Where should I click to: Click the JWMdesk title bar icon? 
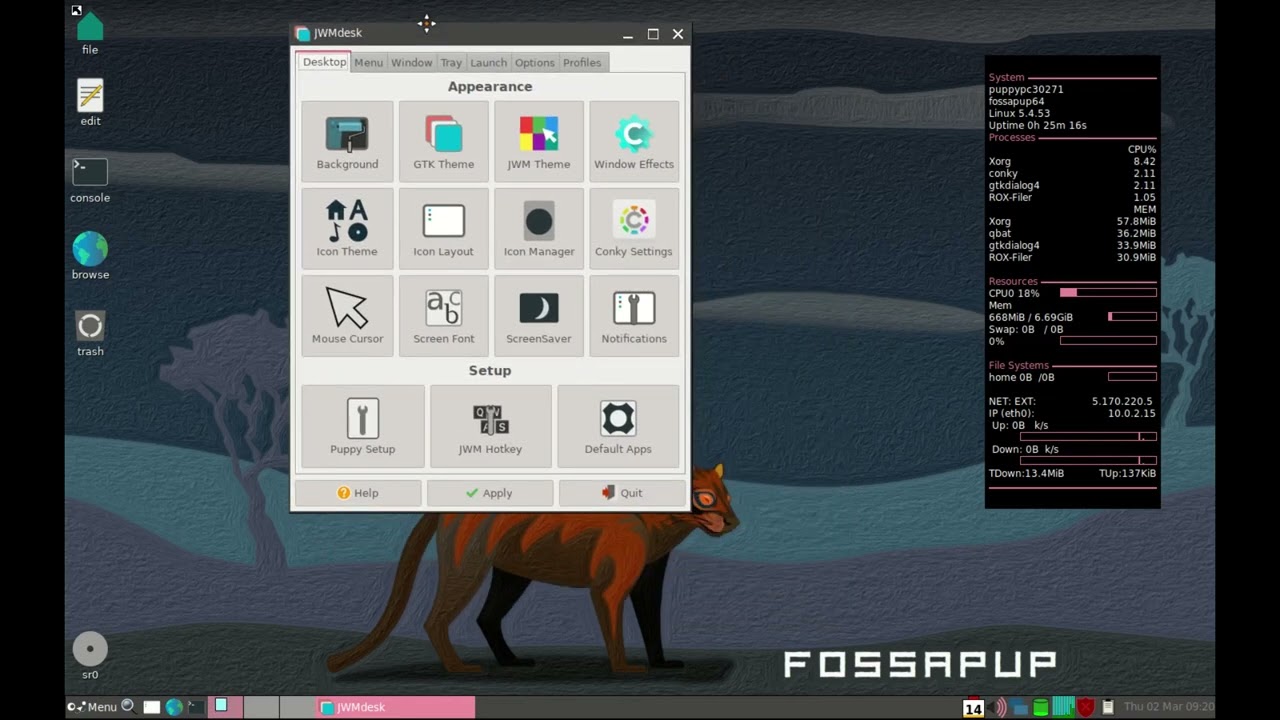303,34
